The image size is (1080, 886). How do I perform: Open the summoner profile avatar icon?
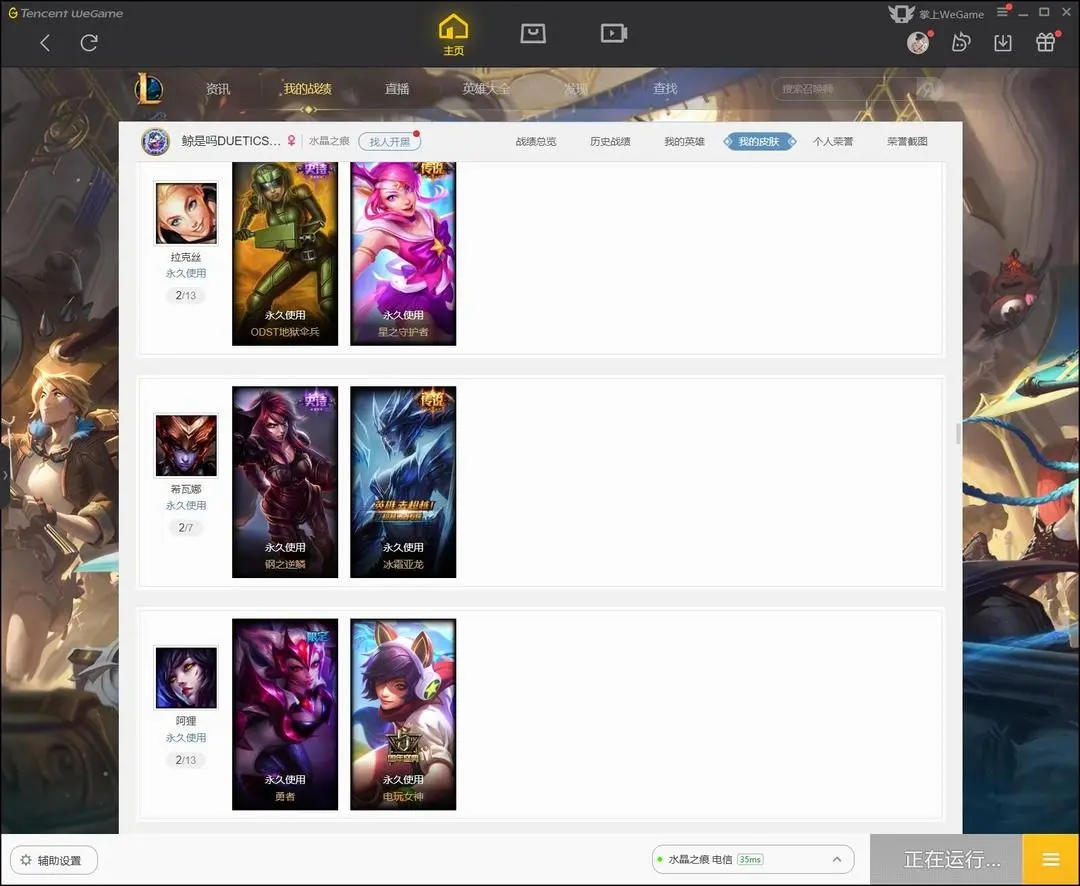click(x=156, y=142)
